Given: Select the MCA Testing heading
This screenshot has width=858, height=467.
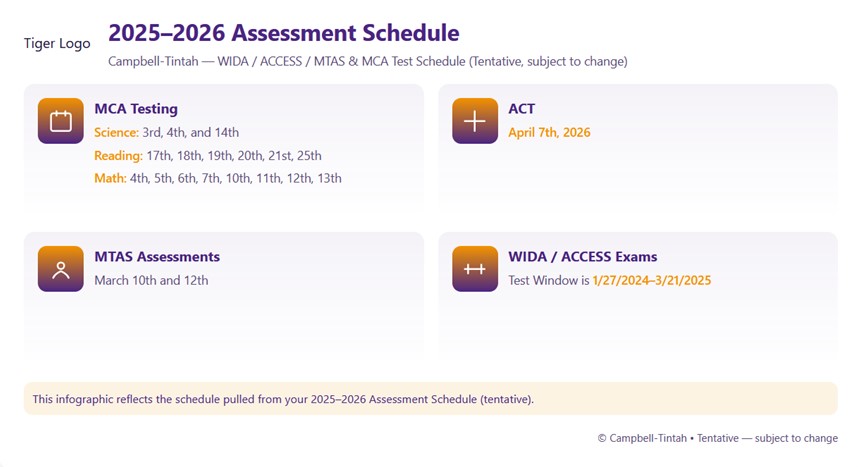Looking at the screenshot, I should (x=136, y=109).
